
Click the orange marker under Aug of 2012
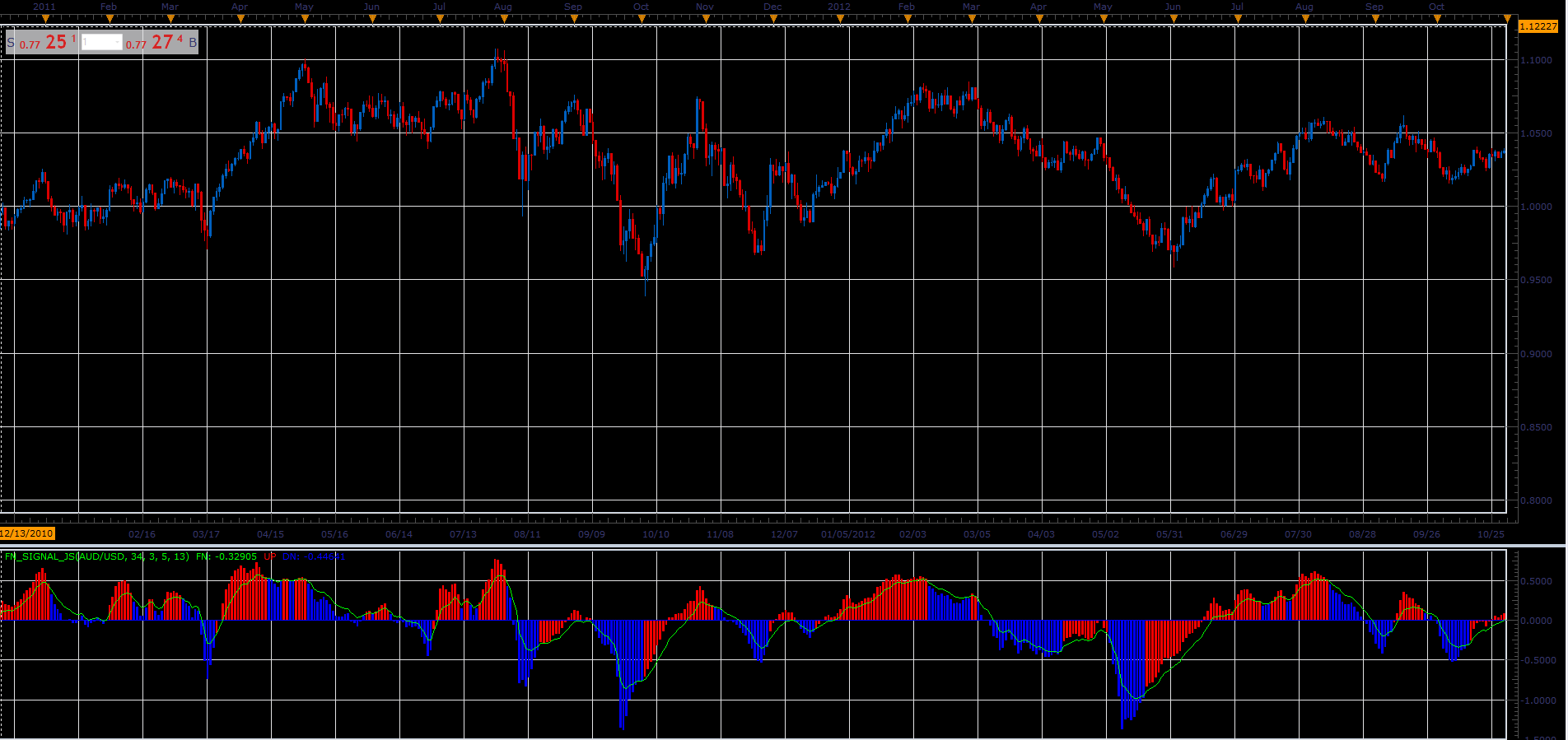[x=1304, y=18]
